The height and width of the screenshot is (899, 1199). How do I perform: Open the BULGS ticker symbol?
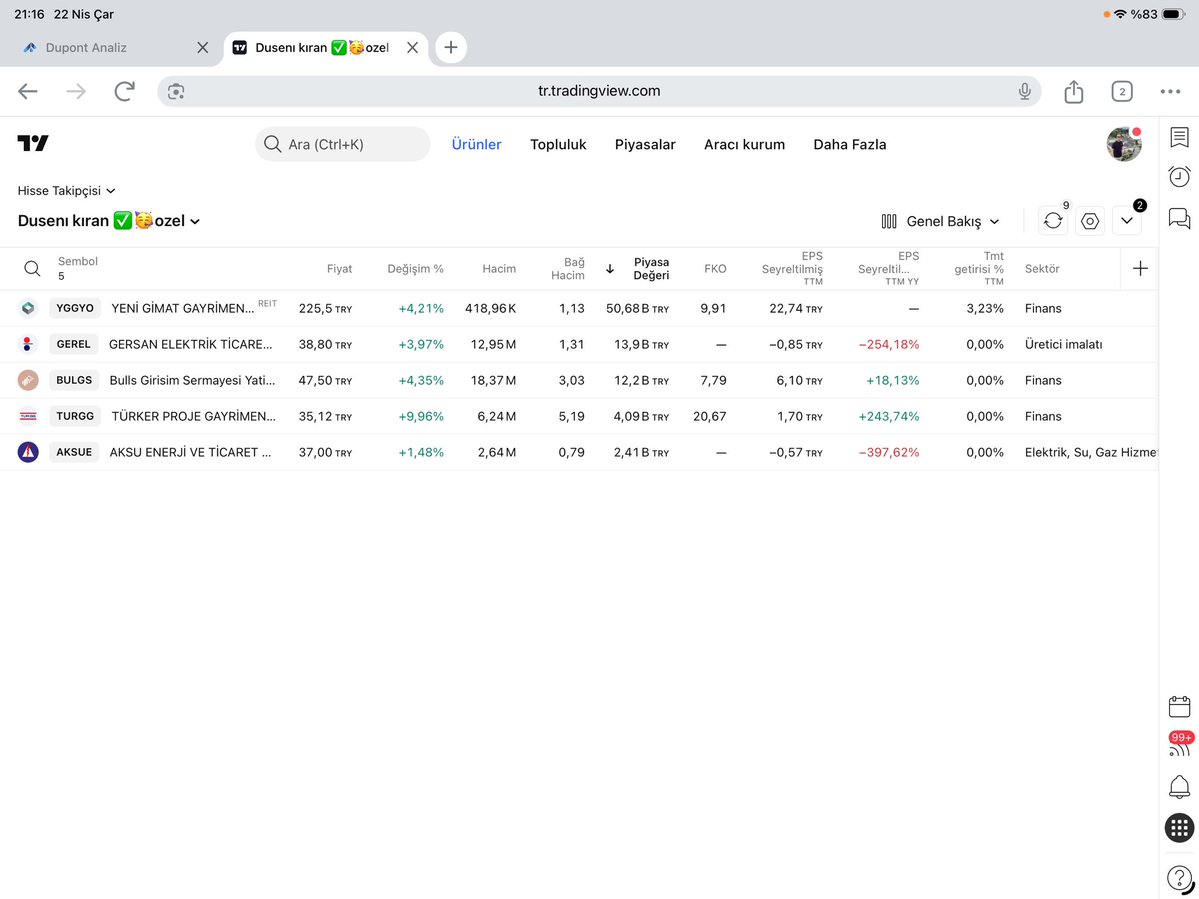74,380
